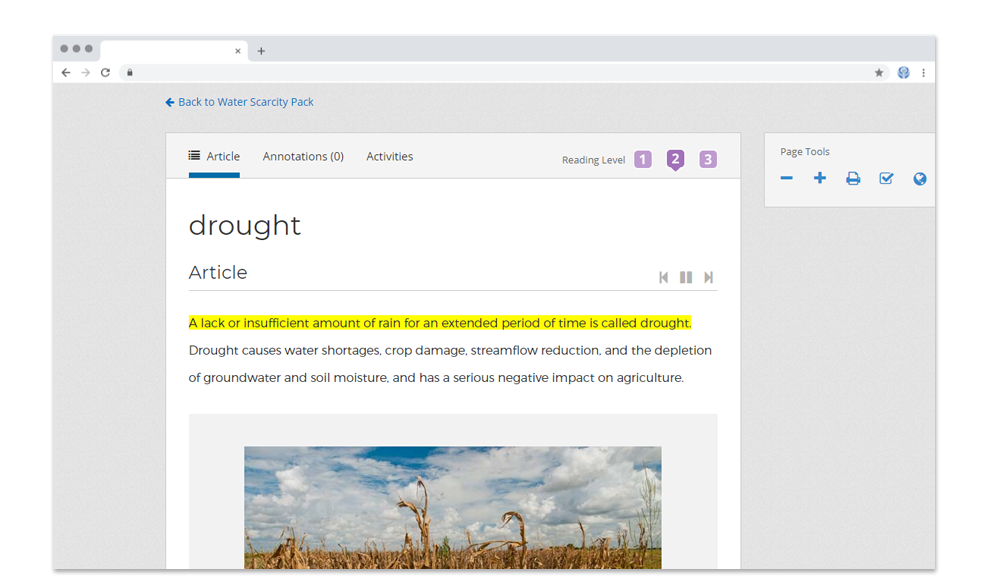
Task: Select Reading Level 2
Action: 676,159
